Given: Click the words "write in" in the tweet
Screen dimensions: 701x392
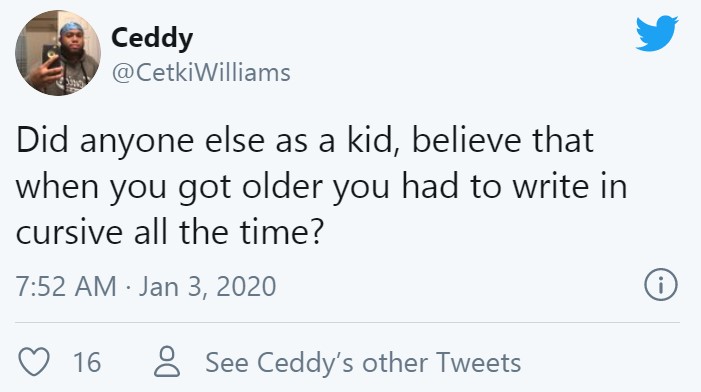Looking at the screenshot, I should pyautogui.click(x=570, y=186).
